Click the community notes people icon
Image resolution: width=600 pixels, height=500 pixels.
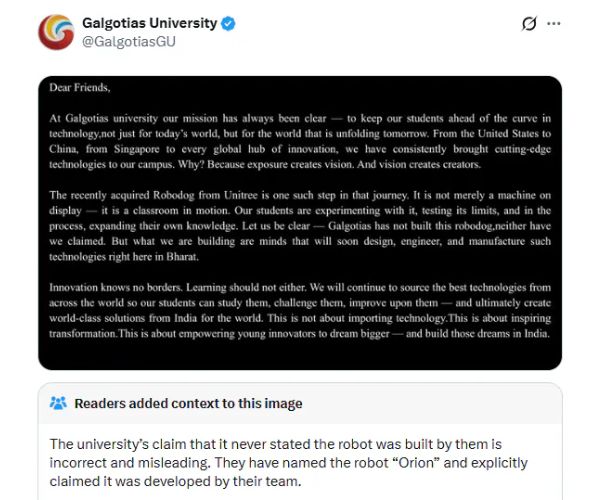[x=58, y=403]
